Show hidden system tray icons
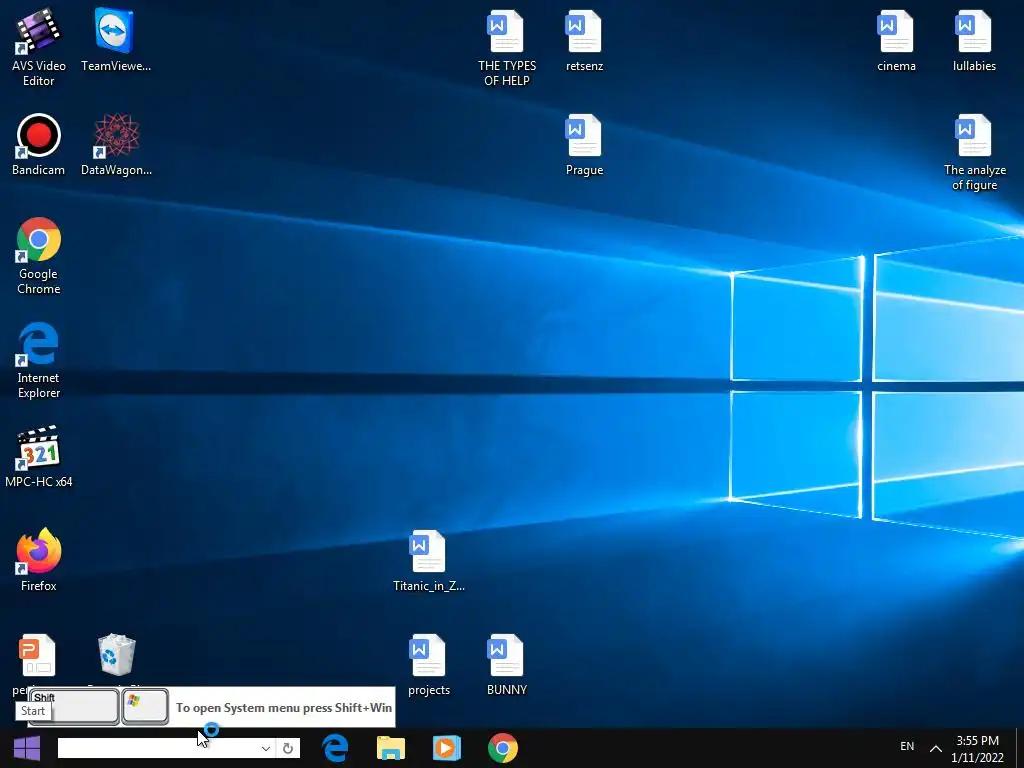1024x768 pixels. point(936,748)
